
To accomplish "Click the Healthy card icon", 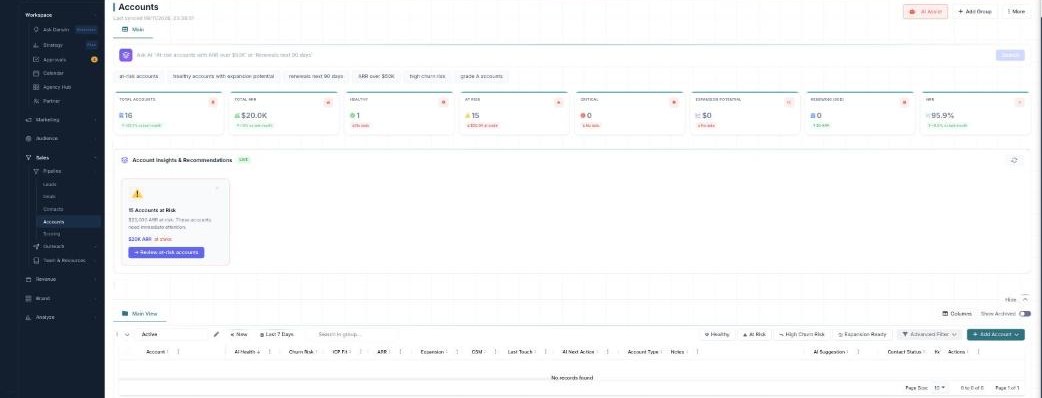I will pos(443,102).
